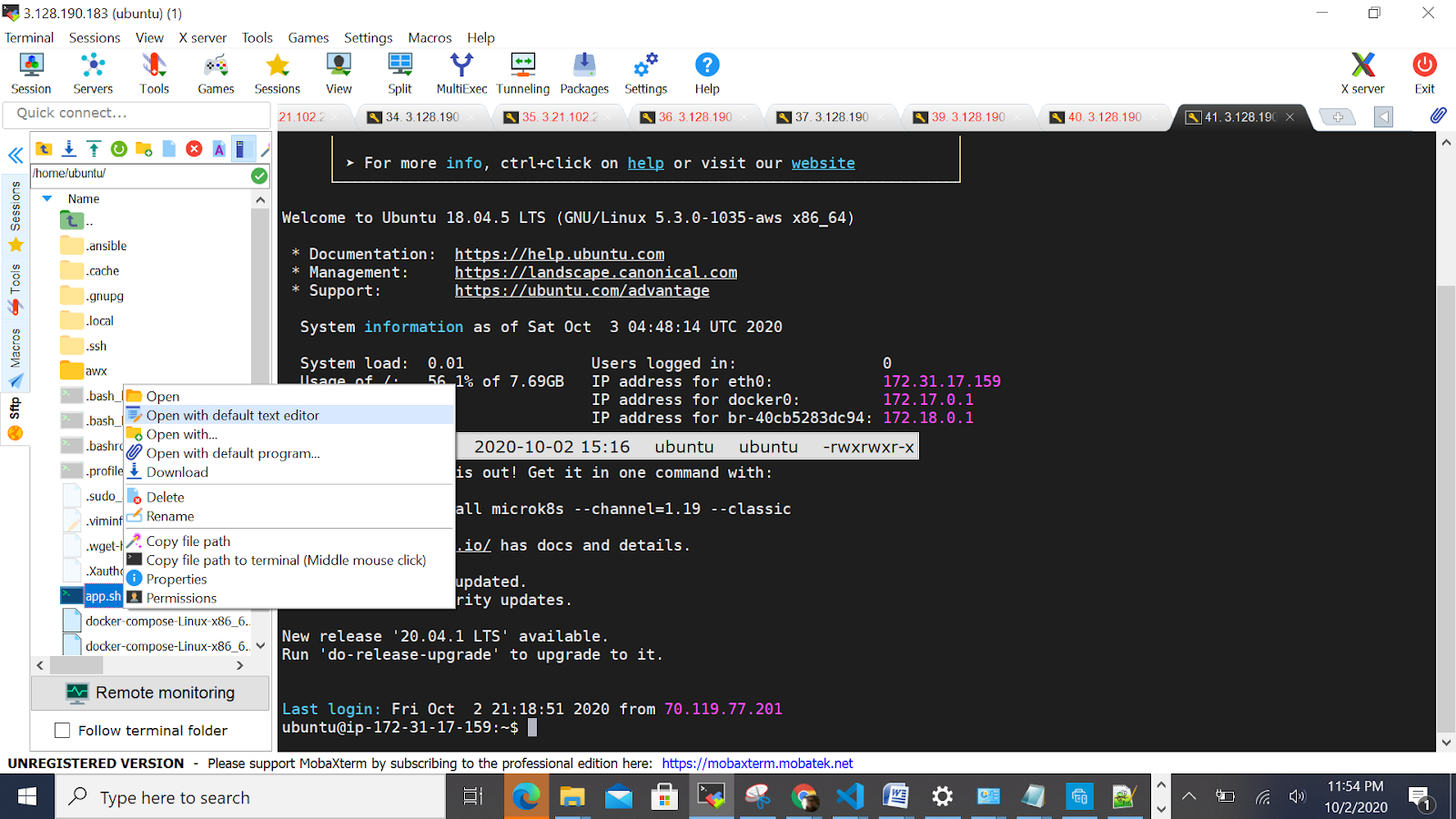This screenshot has width=1456, height=819.
Task: Open the Macros menu
Action: (x=430, y=37)
